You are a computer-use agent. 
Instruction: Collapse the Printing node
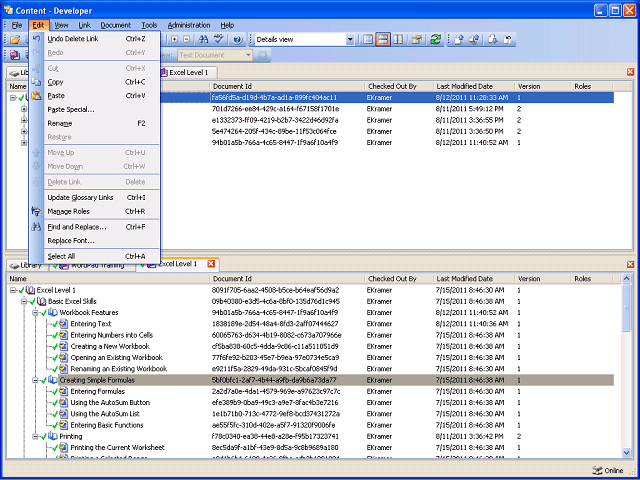[x=35, y=436]
